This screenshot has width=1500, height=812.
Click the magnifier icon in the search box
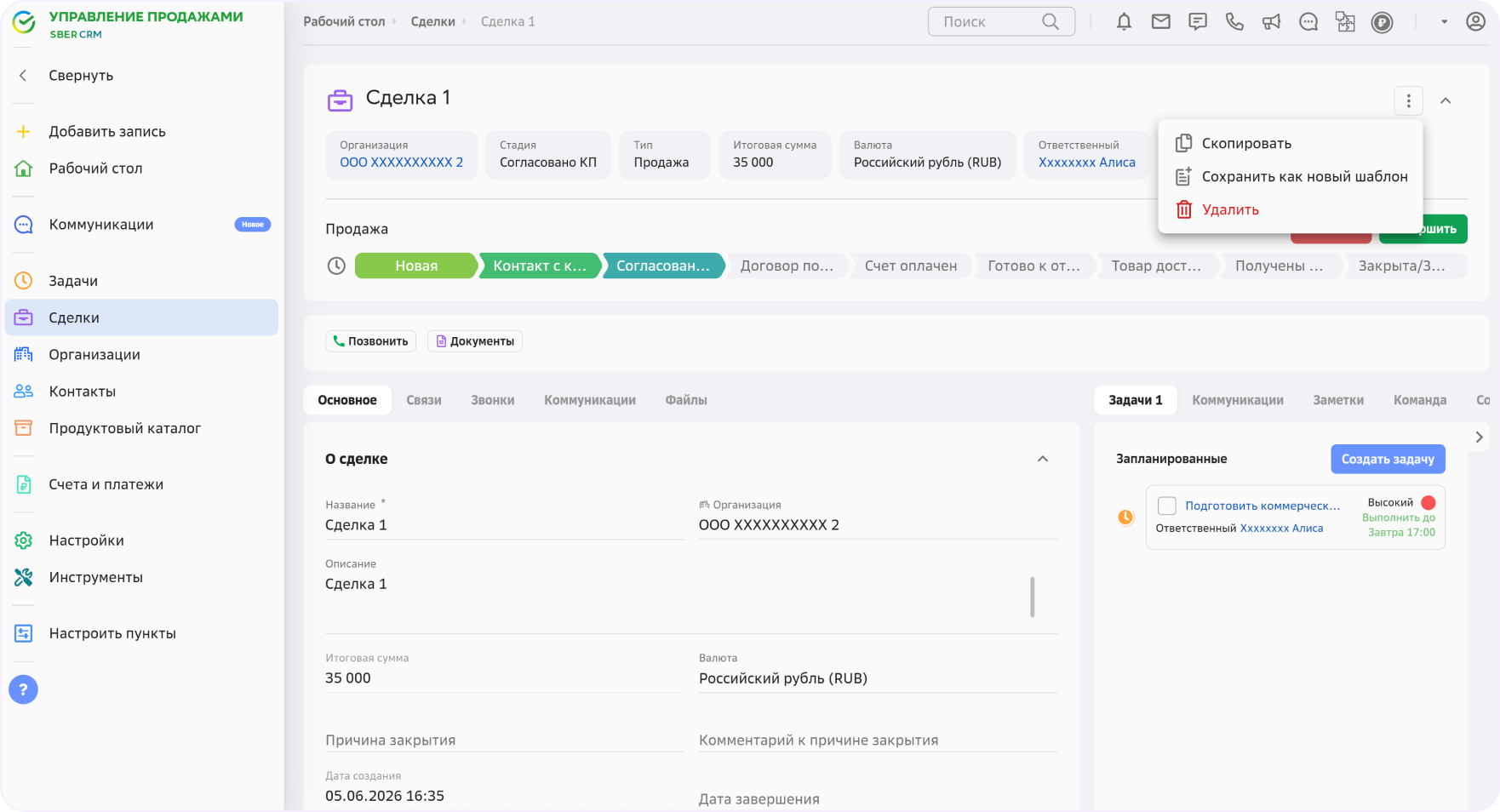tap(1051, 21)
